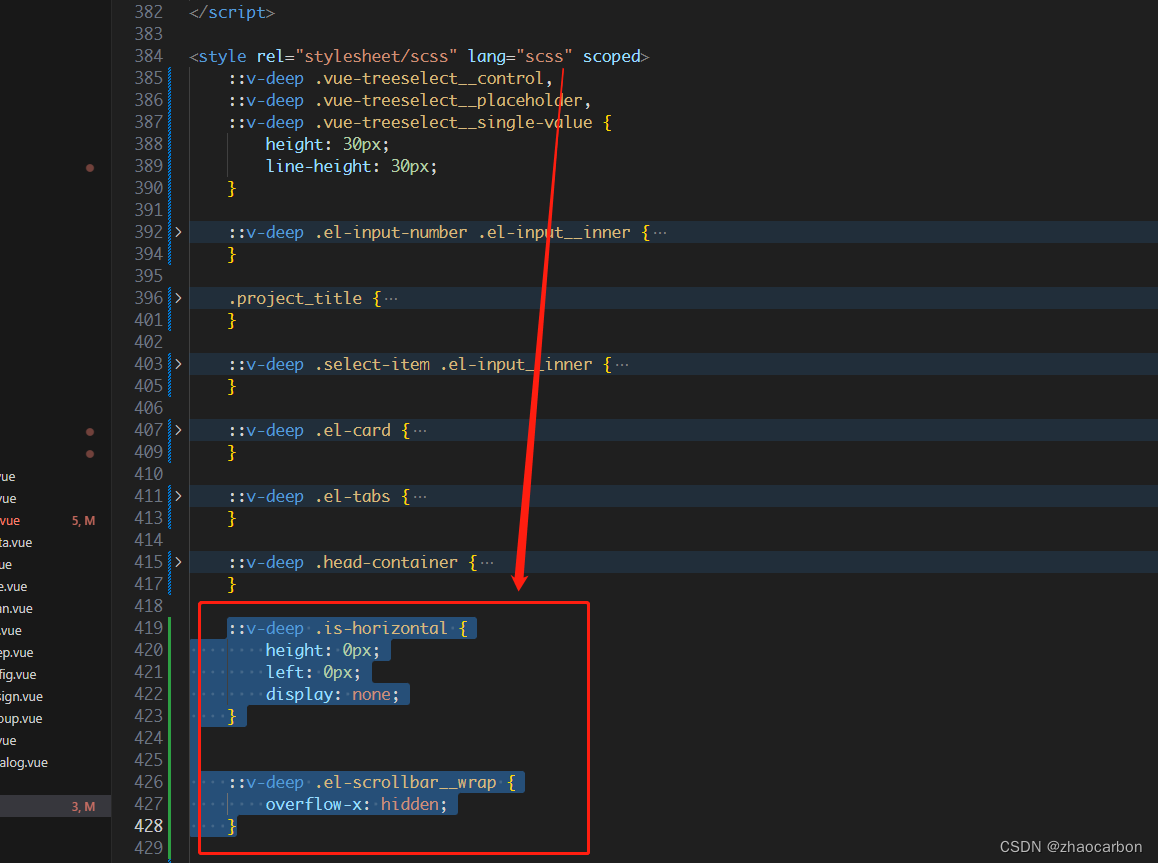Expand the folded .select-item rule at line 403
This screenshot has height=863, width=1158.
pos(178,364)
